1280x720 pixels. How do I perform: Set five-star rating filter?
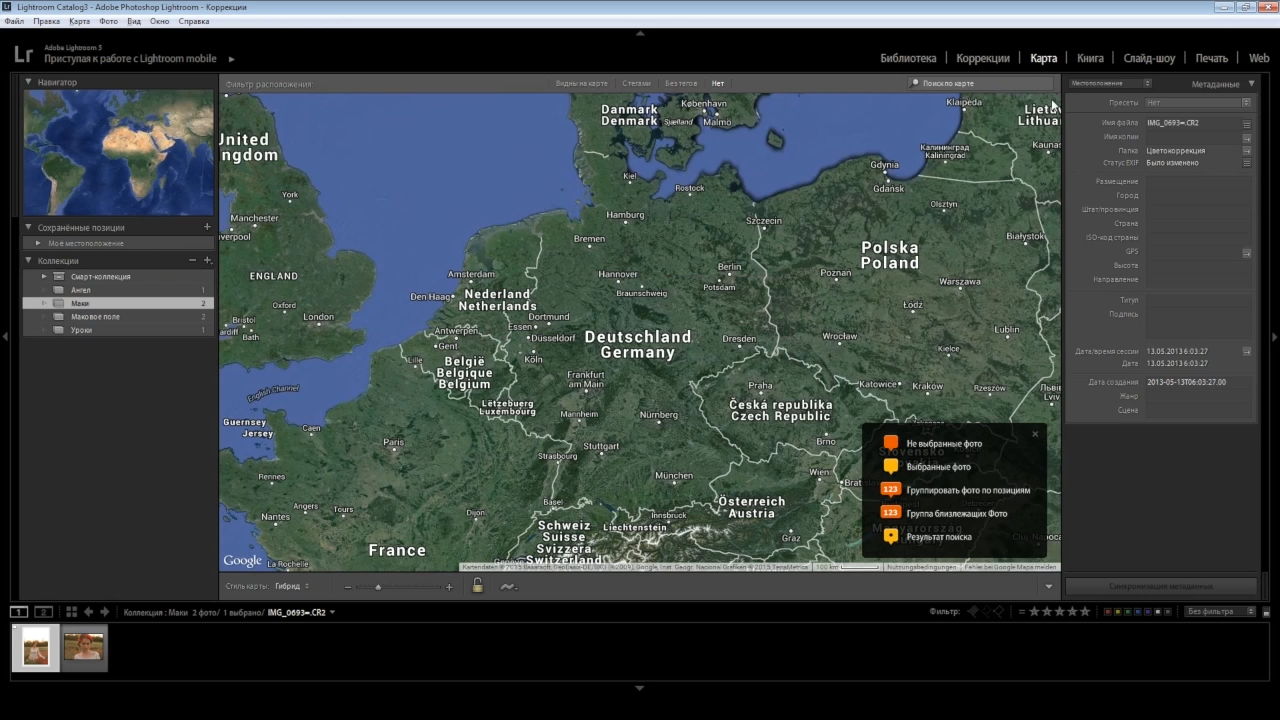[1085, 611]
